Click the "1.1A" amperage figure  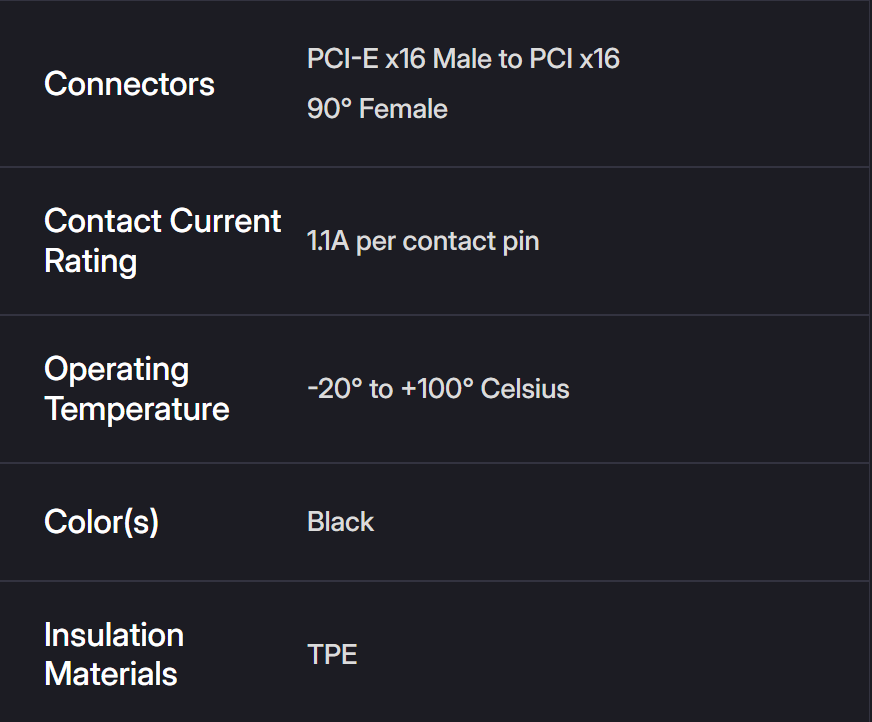(x=328, y=242)
